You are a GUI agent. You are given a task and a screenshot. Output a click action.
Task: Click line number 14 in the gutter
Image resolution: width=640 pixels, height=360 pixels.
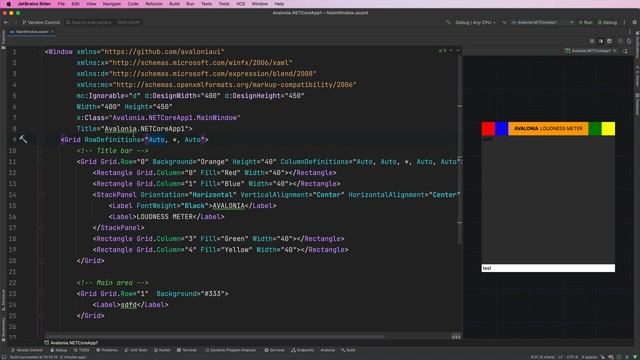click(x=13, y=195)
